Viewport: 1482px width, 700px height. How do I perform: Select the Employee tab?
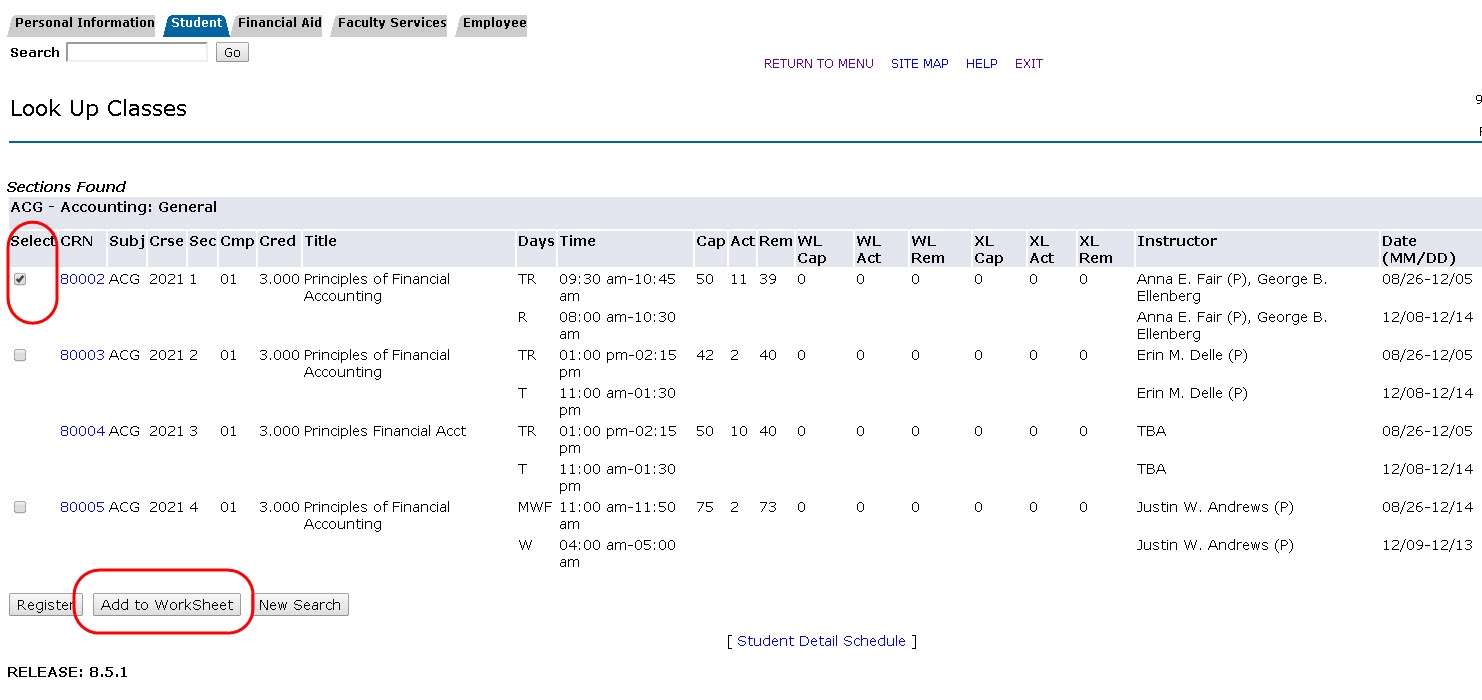[x=494, y=23]
